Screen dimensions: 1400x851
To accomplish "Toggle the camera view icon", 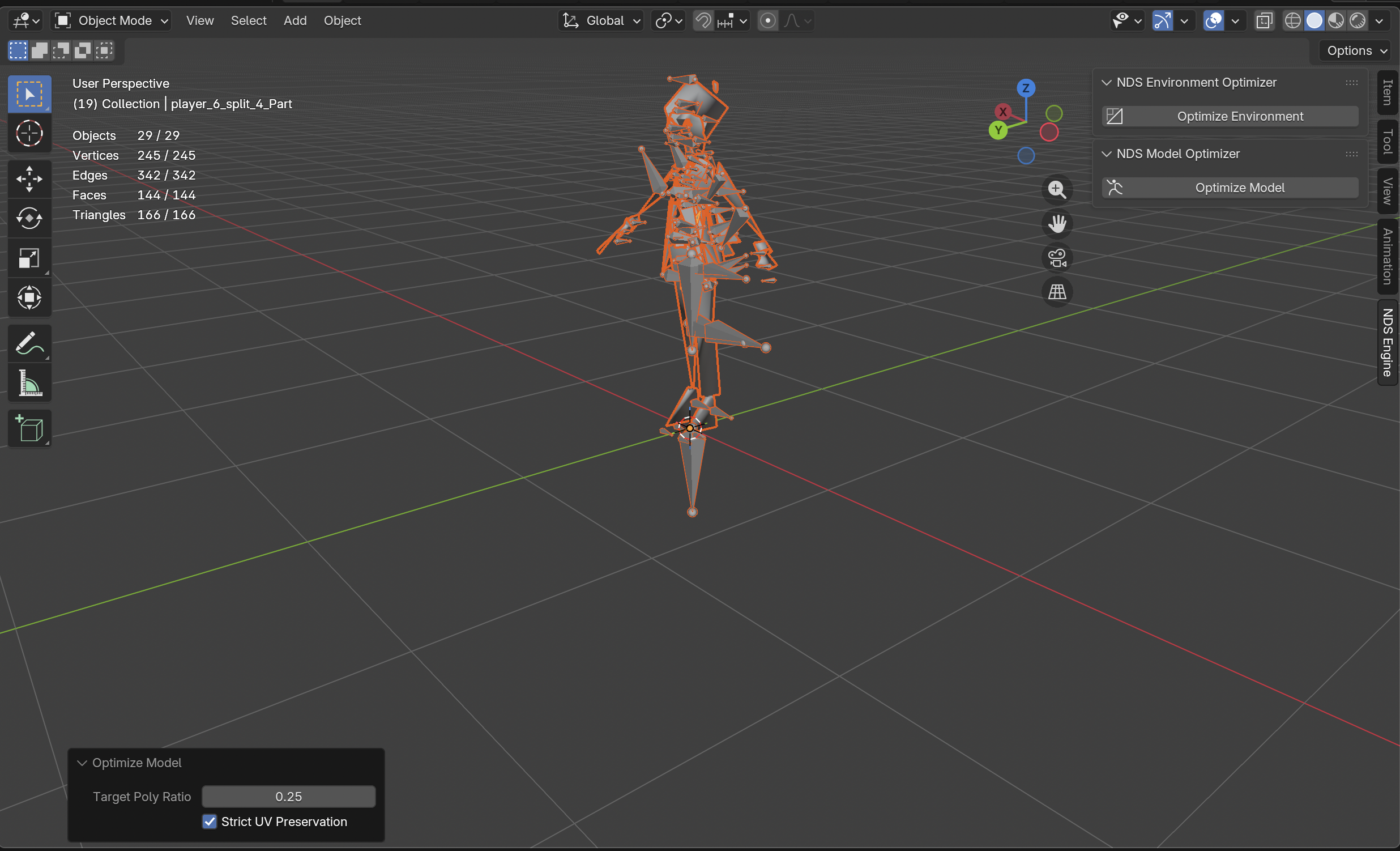I will (x=1057, y=258).
